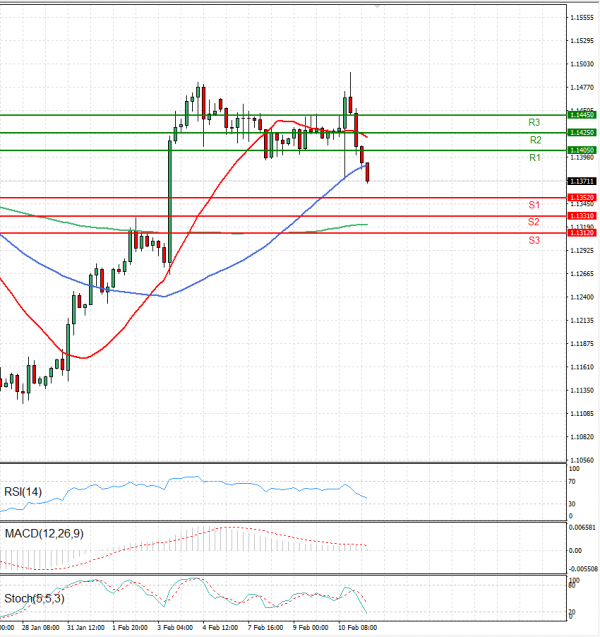600x637 pixels.
Task: Click the 1.11875 price scale value
Action: (582, 344)
